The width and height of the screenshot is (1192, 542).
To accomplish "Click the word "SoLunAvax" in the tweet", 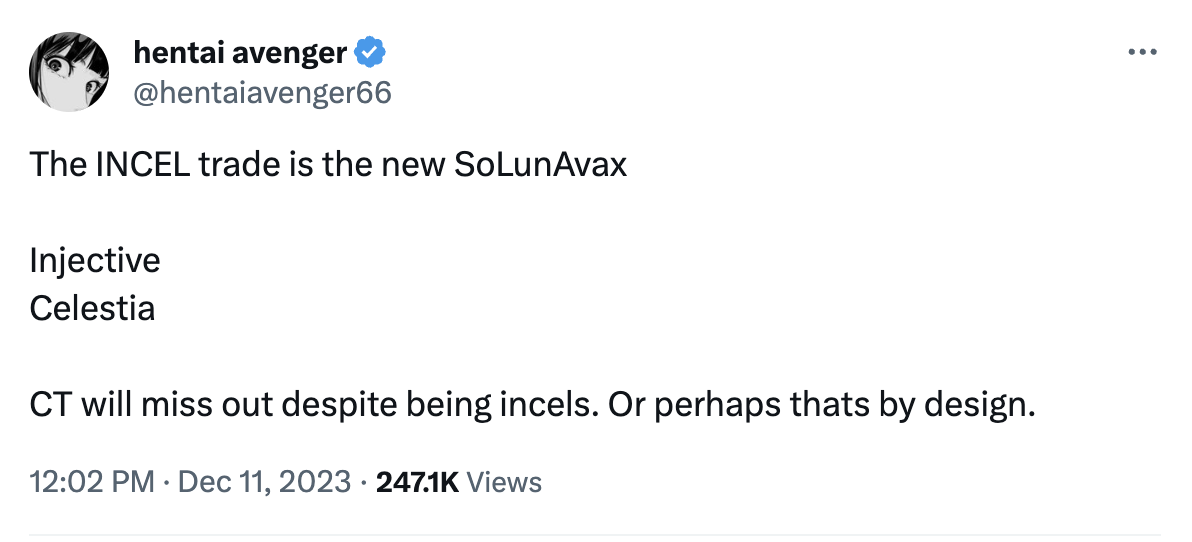I will (x=540, y=164).
